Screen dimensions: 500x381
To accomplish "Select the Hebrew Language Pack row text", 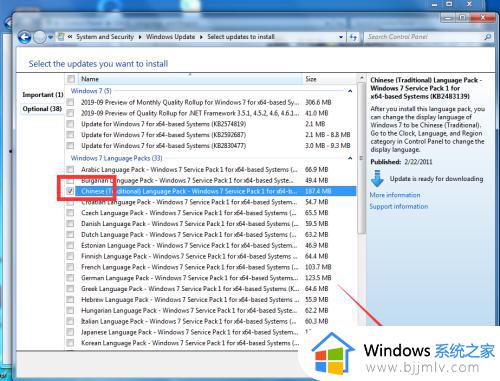I will 190,299.
